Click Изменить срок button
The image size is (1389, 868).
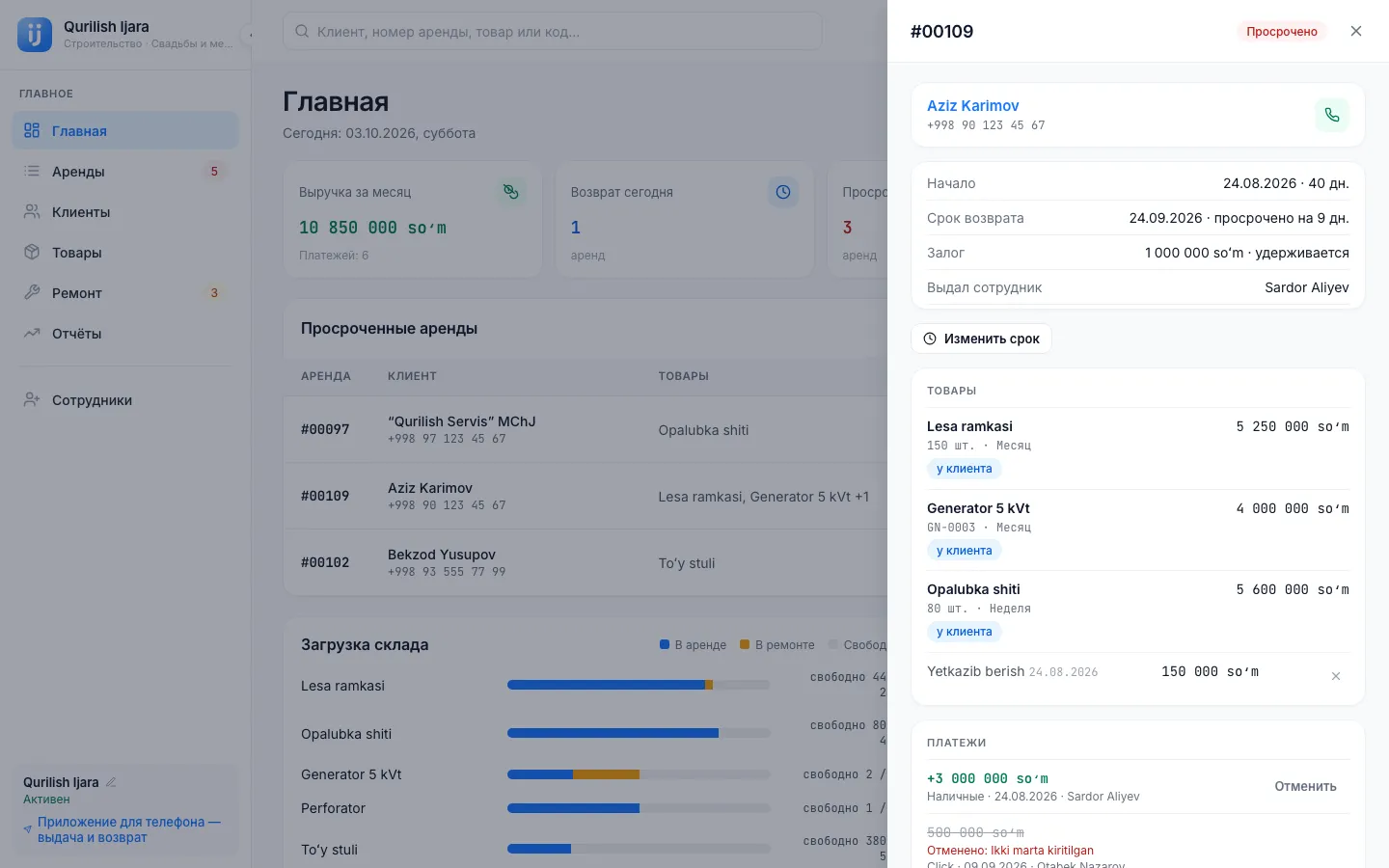tap(981, 339)
